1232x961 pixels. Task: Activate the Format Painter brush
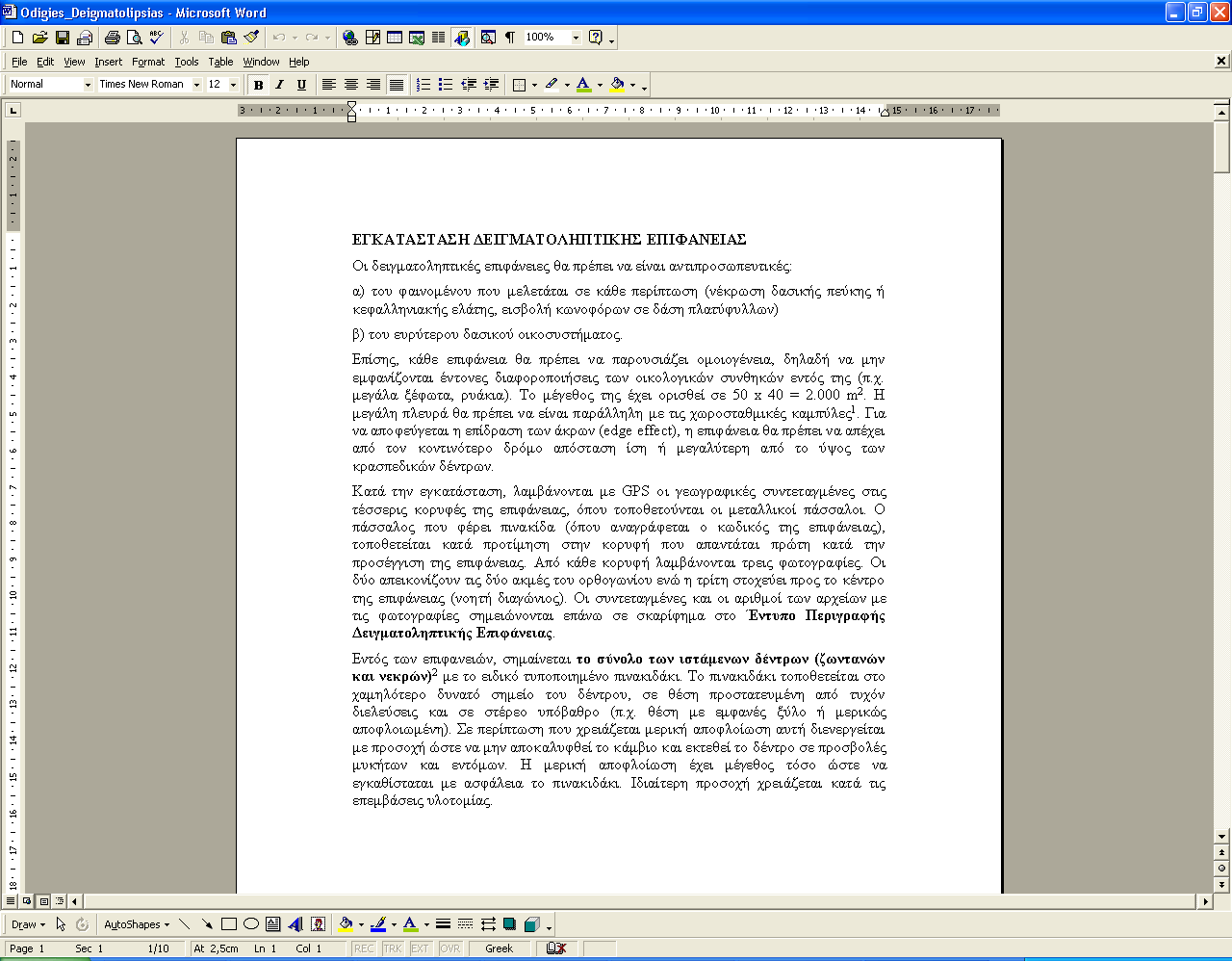[250, 38]
